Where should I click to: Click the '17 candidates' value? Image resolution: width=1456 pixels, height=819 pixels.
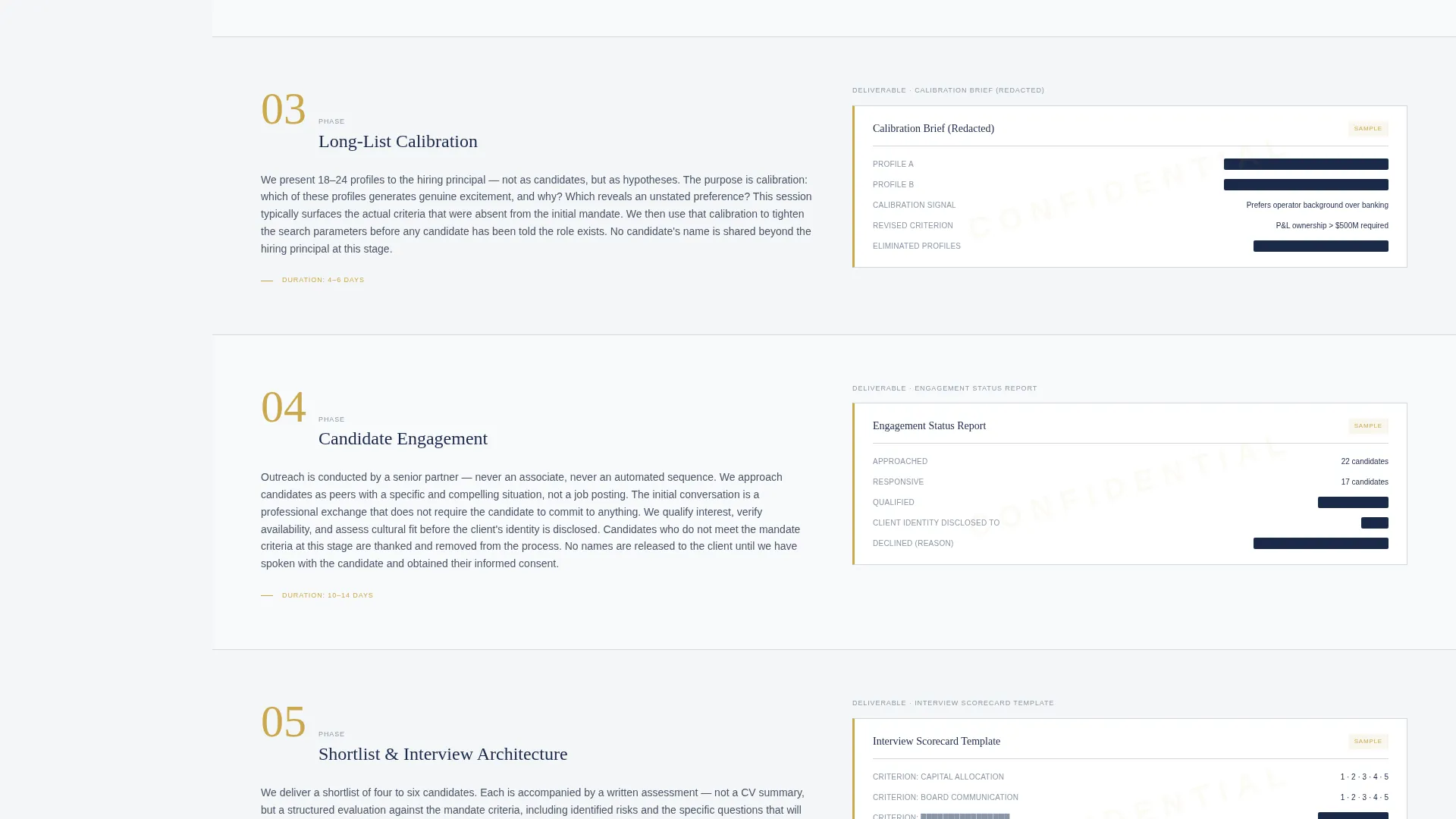(1364, 482)
